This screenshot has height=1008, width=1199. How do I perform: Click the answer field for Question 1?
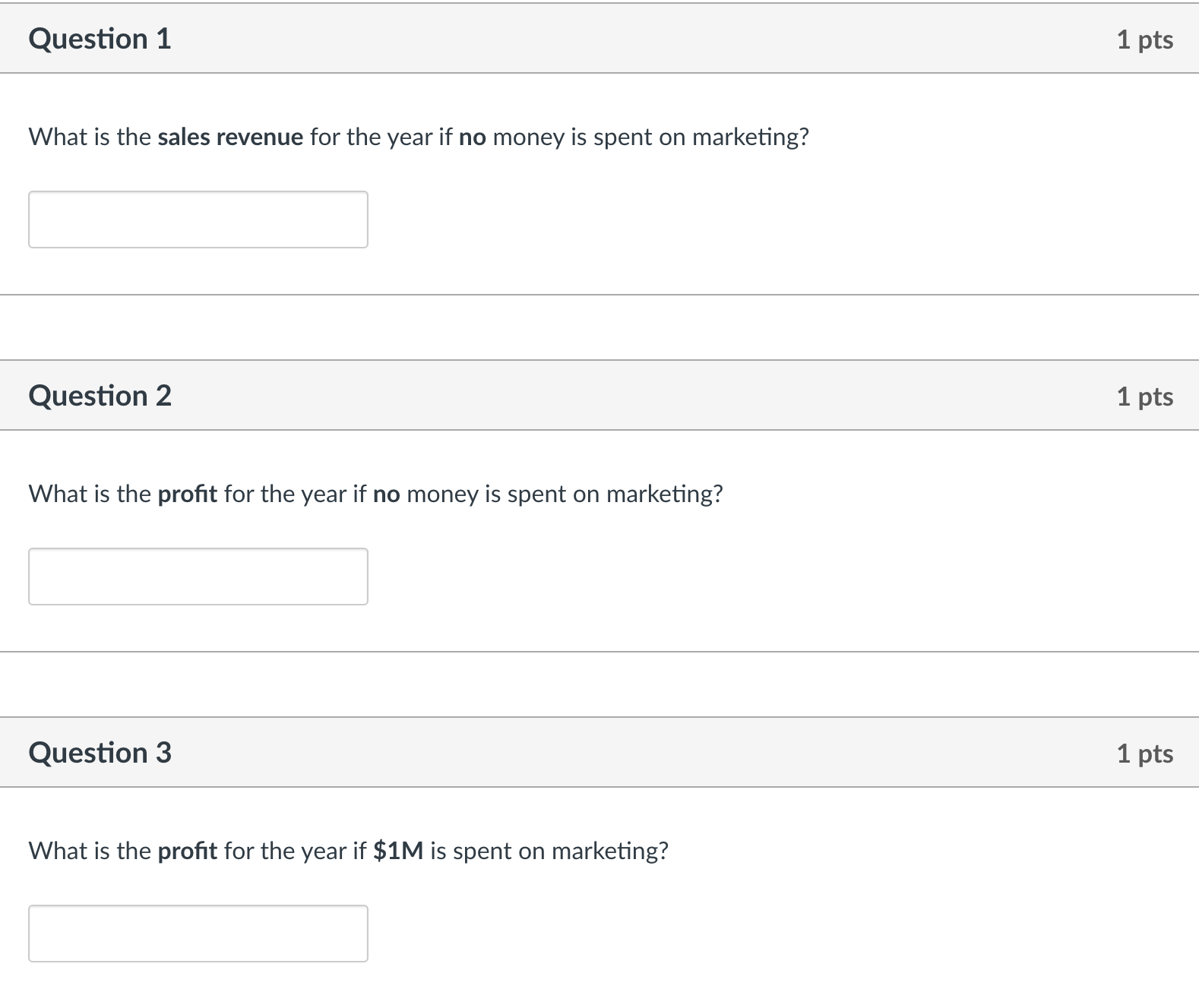click(198, 220)
